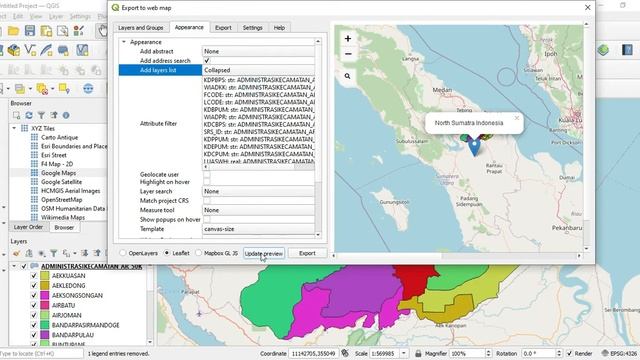Open the Template canvas-size dropdown

click(x=258, y=229)
